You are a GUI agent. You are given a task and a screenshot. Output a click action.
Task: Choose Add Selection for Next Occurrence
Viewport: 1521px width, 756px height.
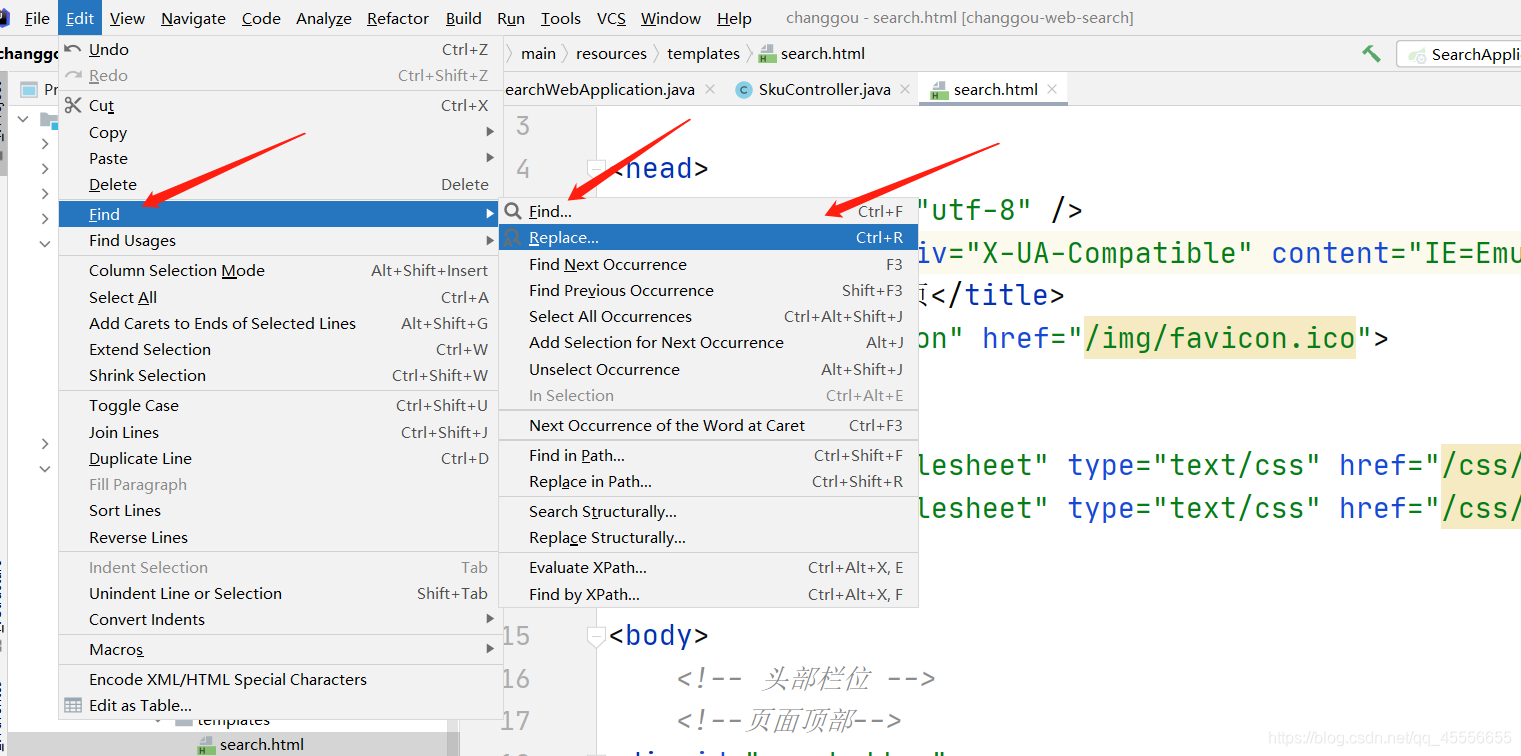(708, 342)
